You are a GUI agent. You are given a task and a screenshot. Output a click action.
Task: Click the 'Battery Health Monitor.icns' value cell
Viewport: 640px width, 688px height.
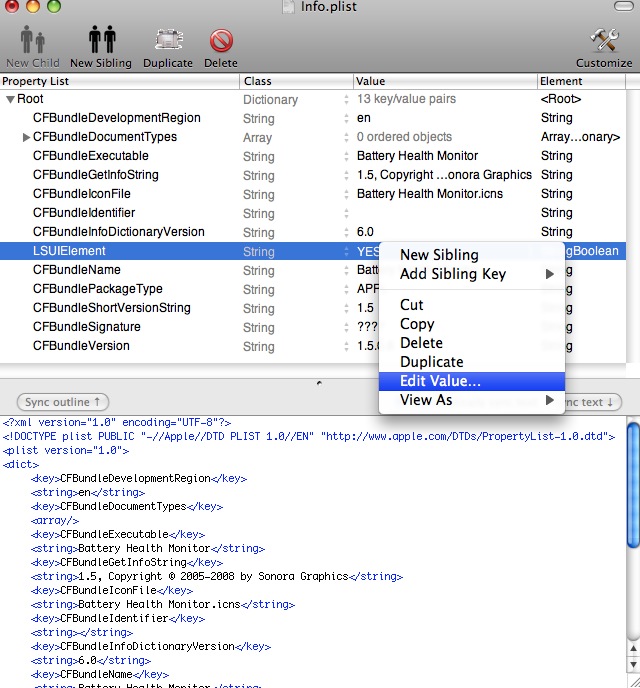pos(429,194)
